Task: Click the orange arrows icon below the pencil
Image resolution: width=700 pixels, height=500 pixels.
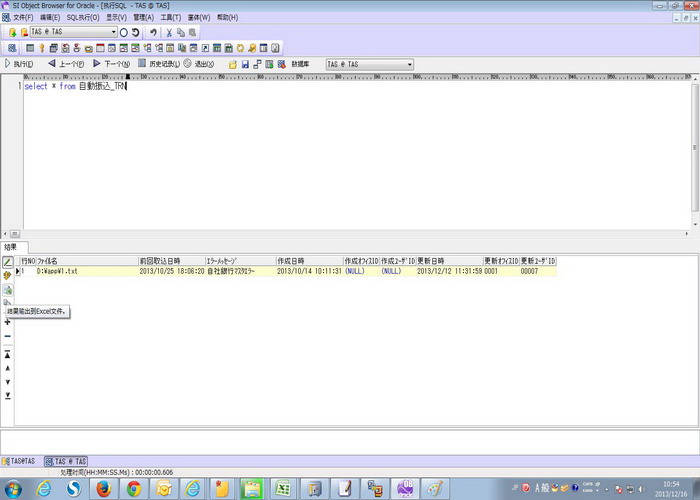Action: (x=7, y=275)
